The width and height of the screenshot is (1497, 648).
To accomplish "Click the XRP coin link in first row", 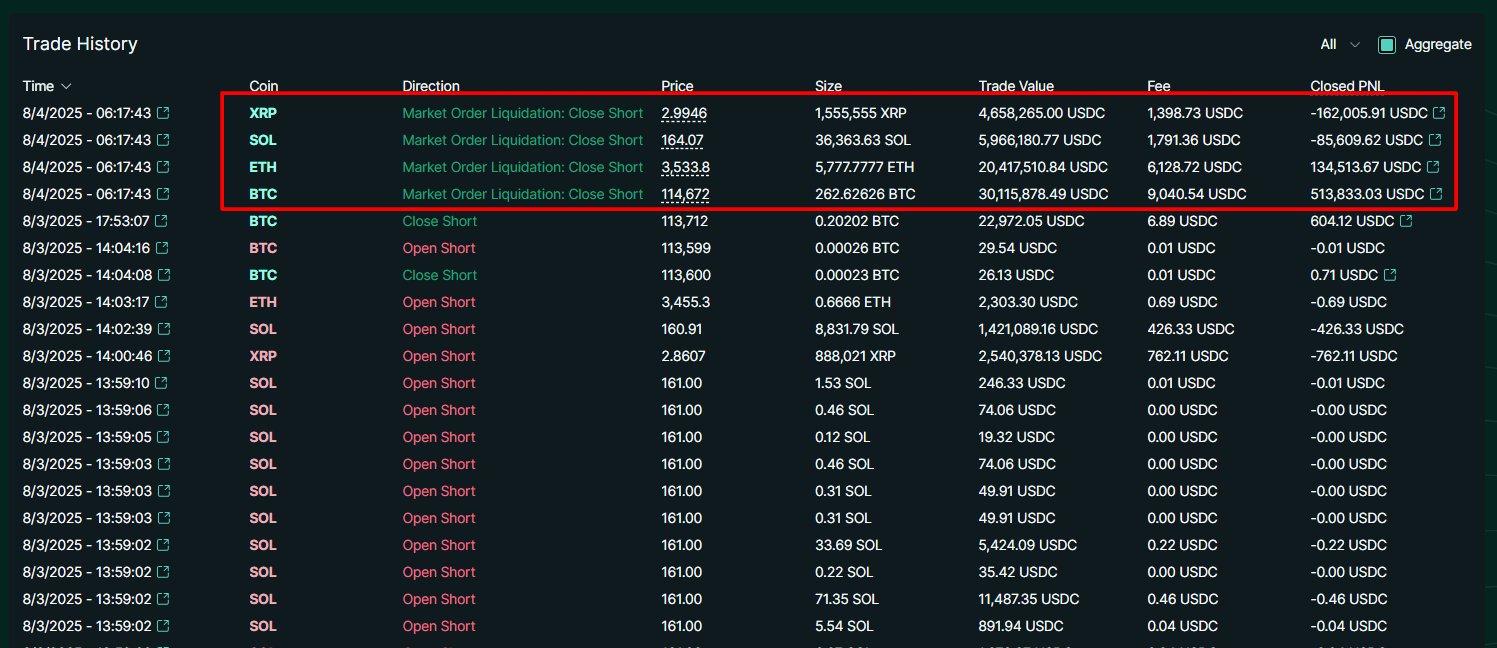I will click(263, 113).
